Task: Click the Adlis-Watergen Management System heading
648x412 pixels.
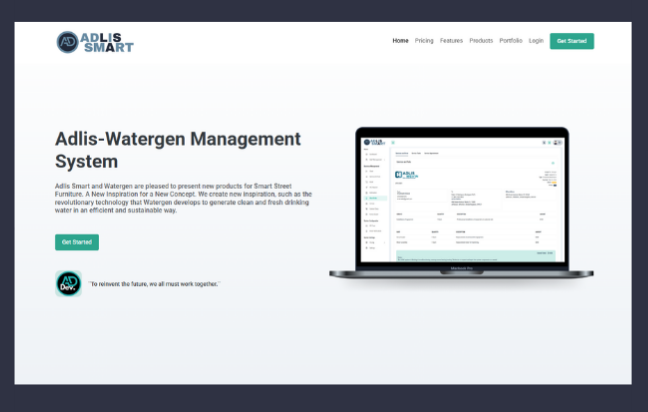Action: (x=177, y=149)
